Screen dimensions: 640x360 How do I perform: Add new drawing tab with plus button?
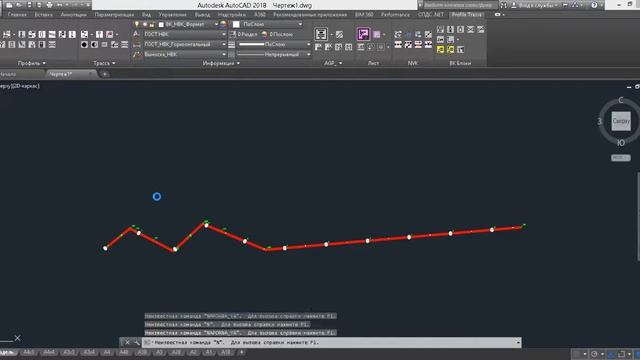104,74
